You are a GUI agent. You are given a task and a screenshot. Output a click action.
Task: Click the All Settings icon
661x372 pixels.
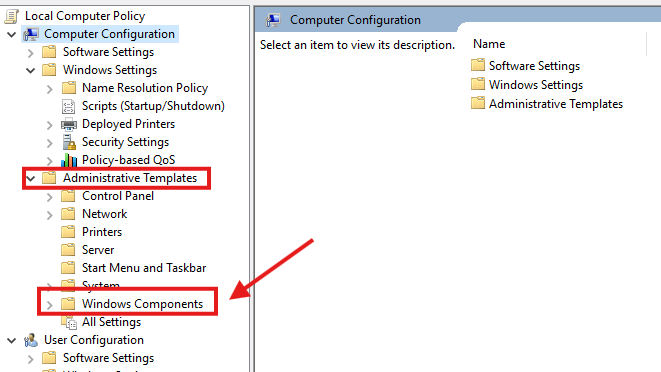pos(69,323)
